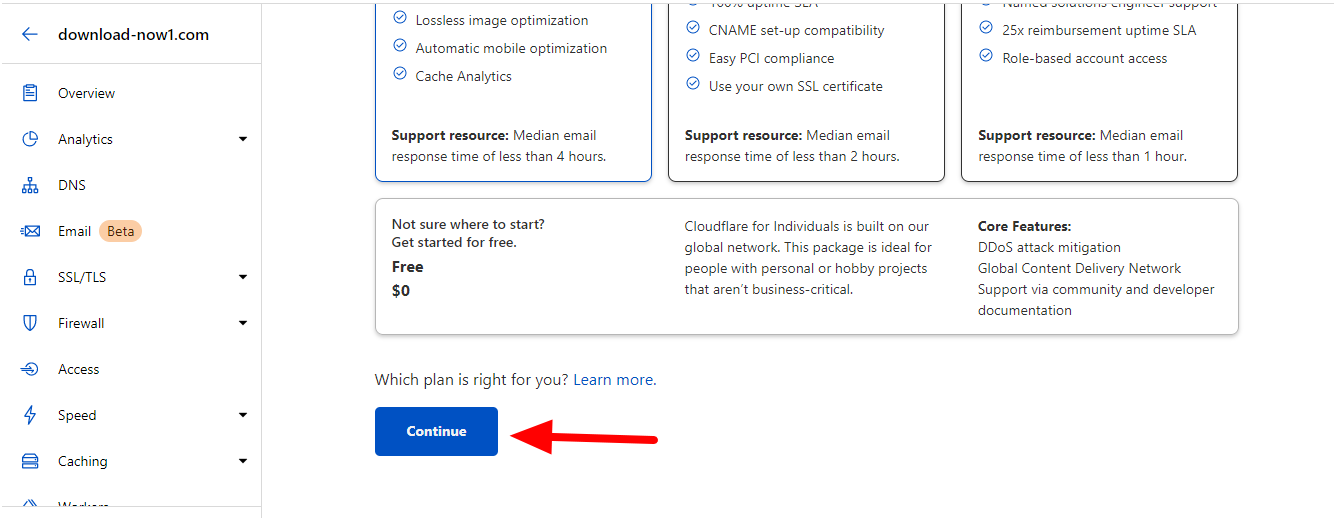Click the Overview clipboard icon
1334x518 pixels.
(x=30, y=93)
